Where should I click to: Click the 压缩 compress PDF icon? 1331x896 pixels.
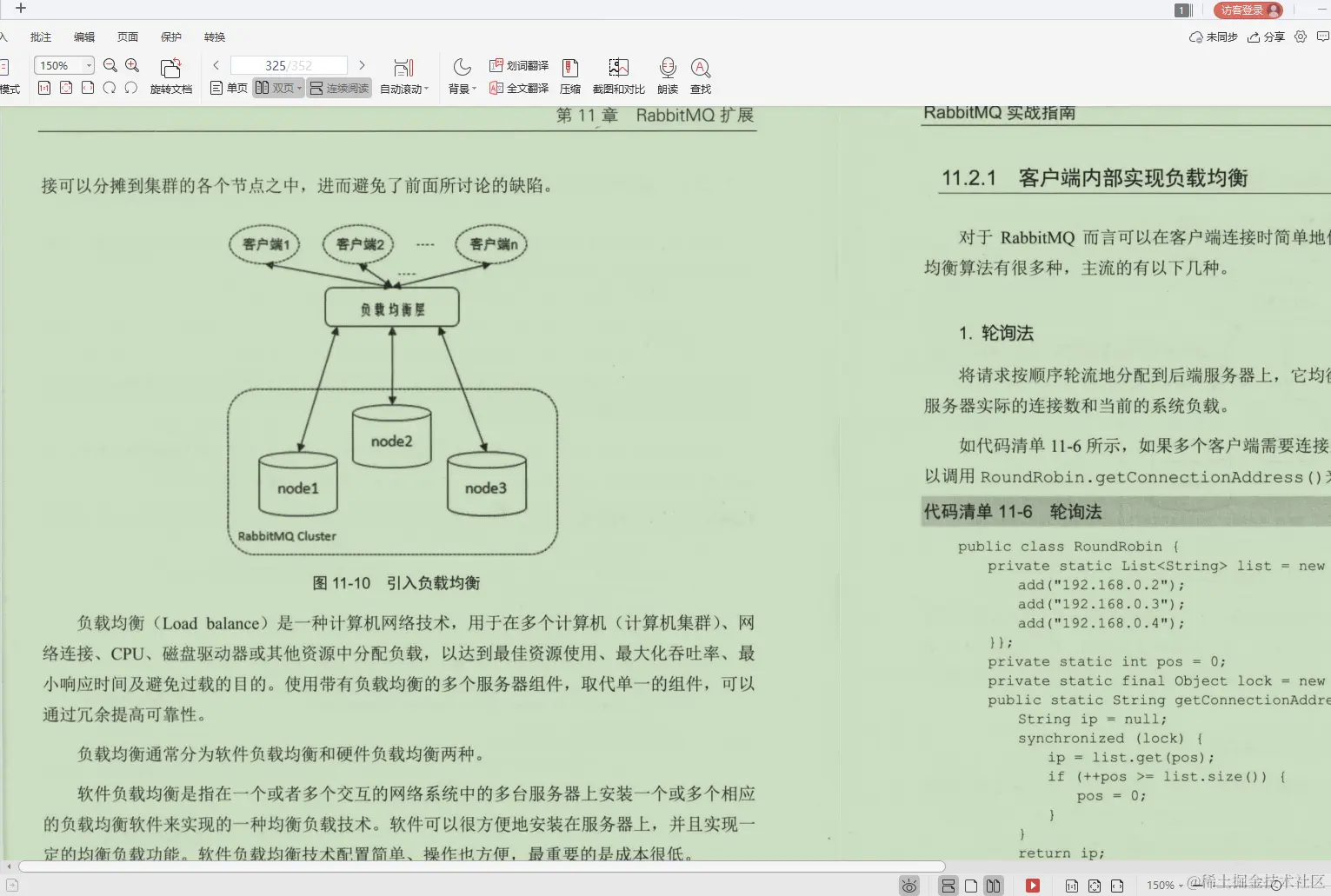(570, 76)
